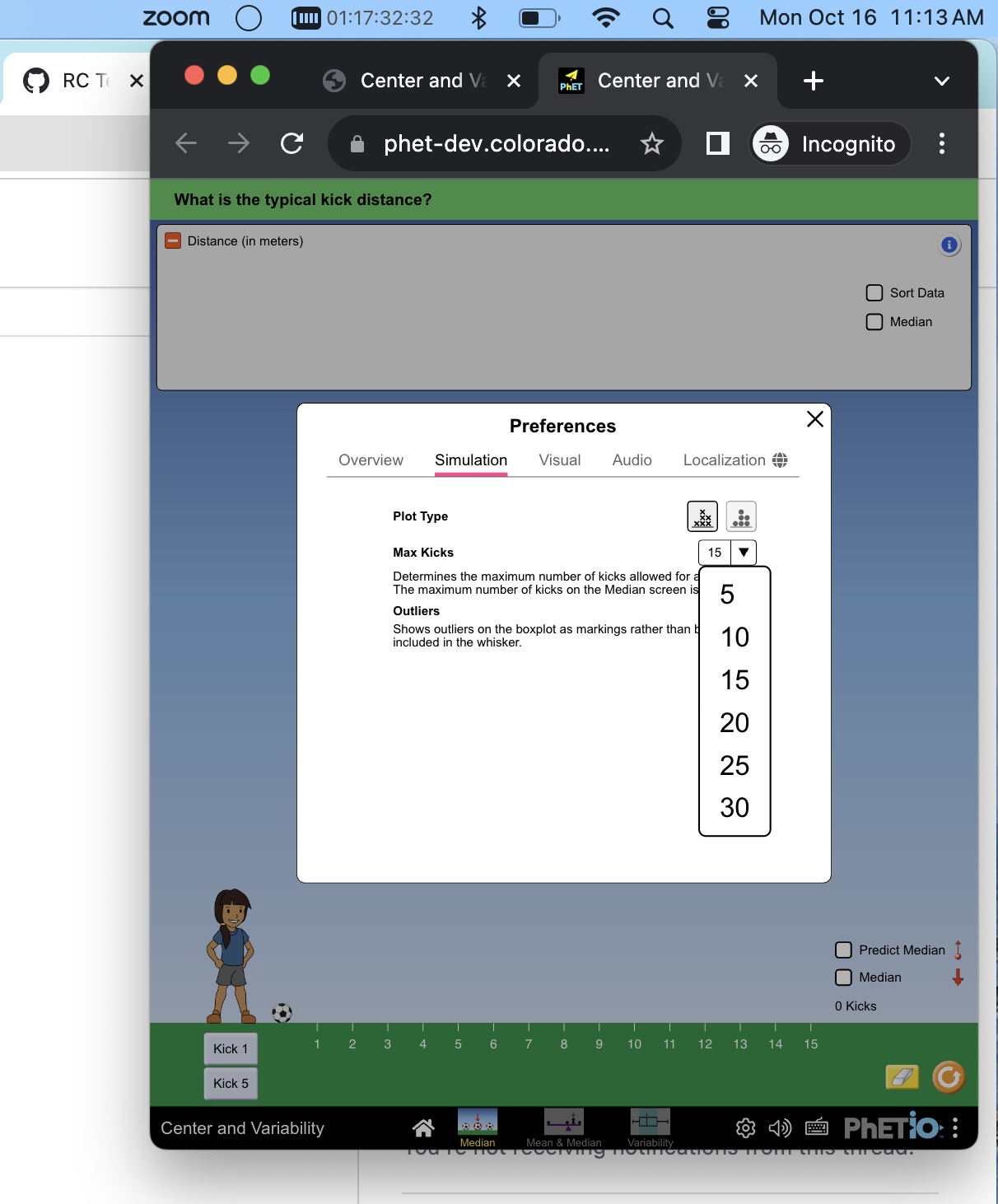Click the info button on Distance accordion
Viewport: 998px width, 1204px height.
pos(949,245)
